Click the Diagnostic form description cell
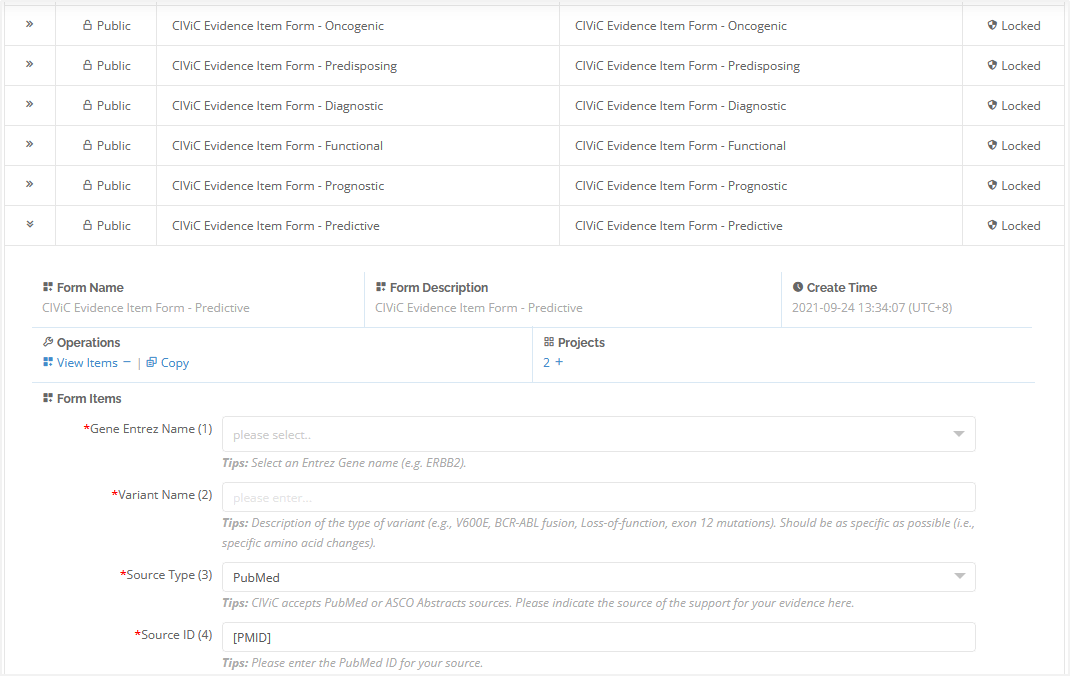Viewport: 1071px width, 676px height. tap(761, 105)
